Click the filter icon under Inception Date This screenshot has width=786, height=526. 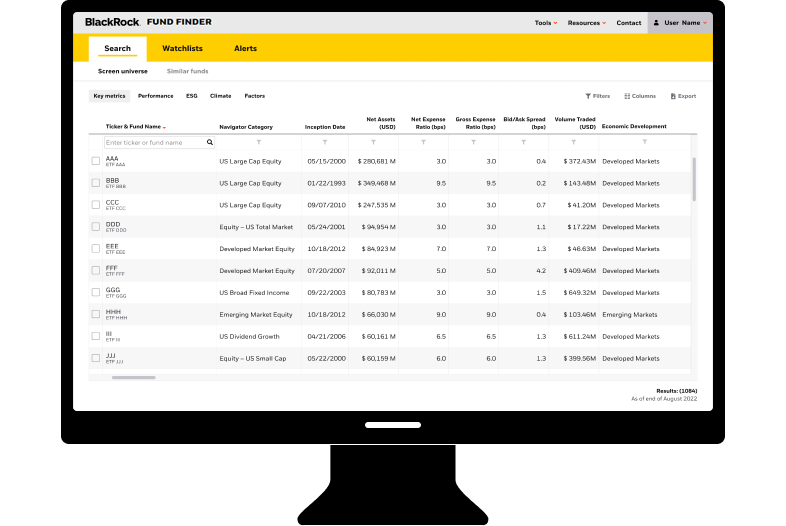[325, 143]
